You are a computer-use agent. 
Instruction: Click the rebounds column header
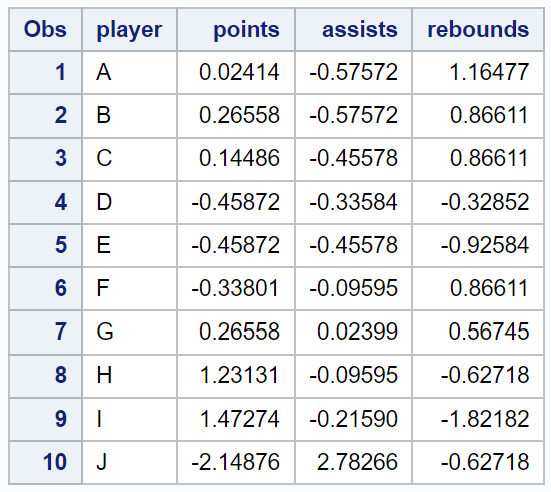tap(478, 30)
